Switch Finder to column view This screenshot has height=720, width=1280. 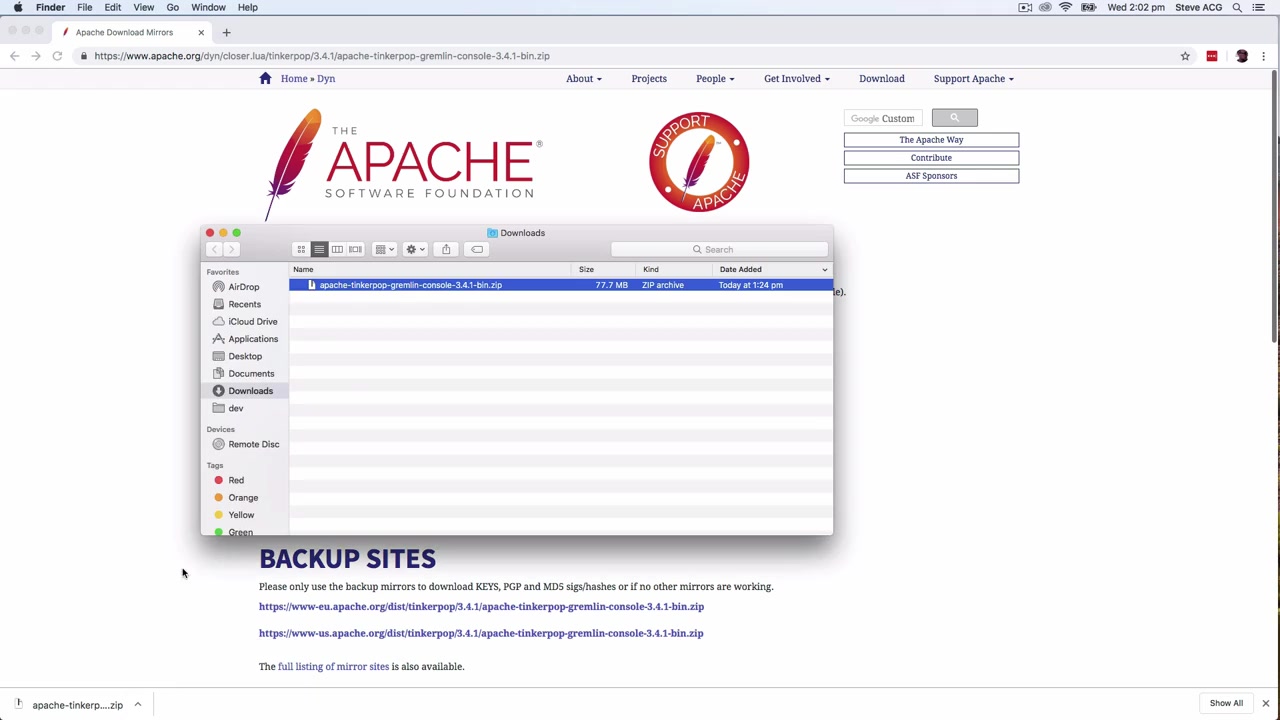click(337, 249)
